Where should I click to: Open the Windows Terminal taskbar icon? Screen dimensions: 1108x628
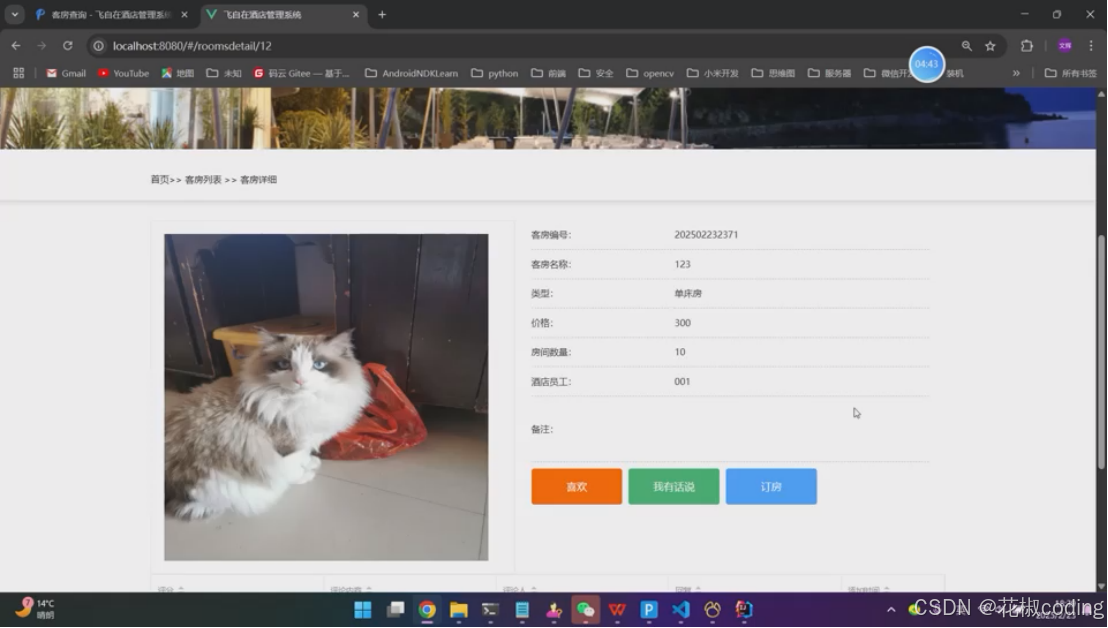point(489,608)
